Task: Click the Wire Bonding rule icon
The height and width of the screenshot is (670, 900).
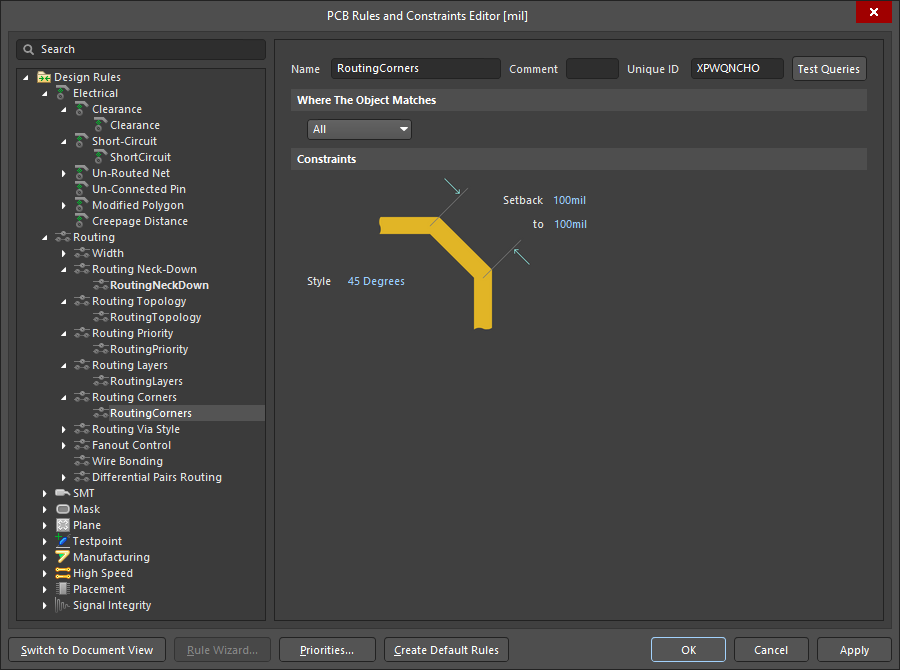Action: click(x=82, y=461)
